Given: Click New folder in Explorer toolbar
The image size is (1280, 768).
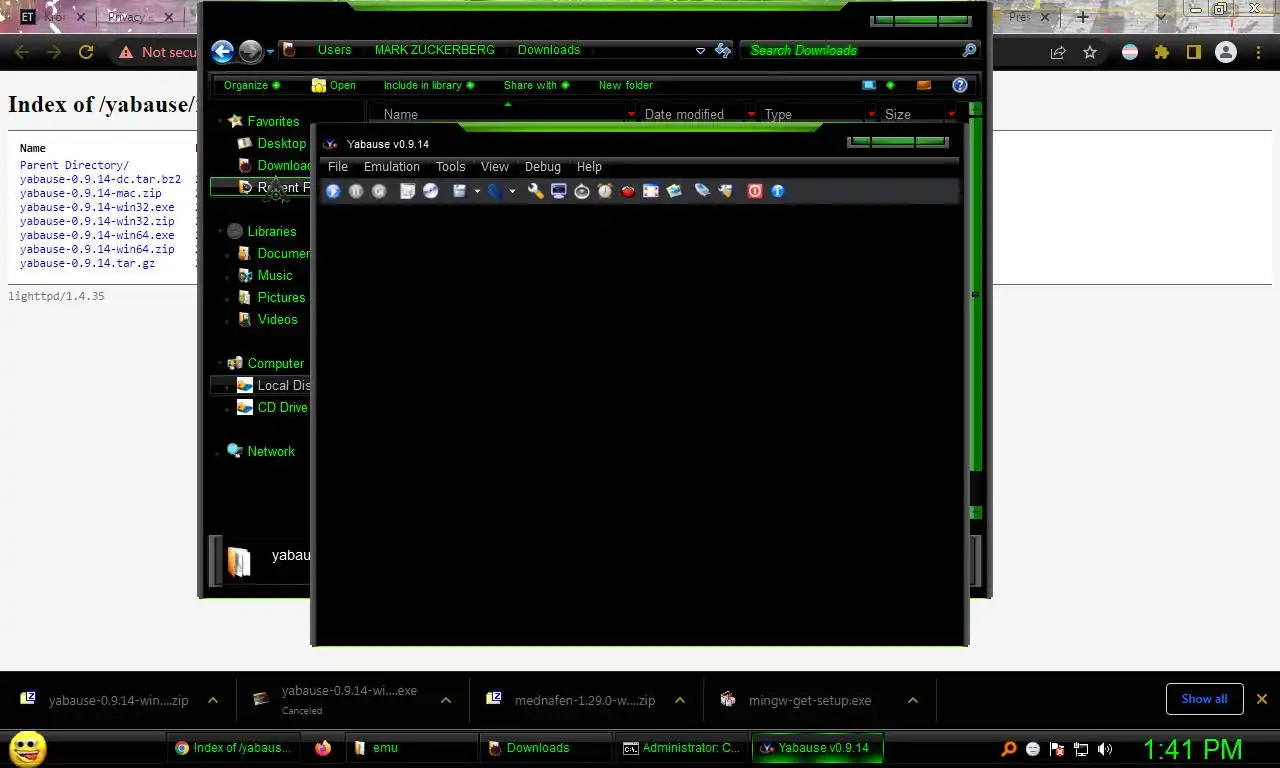Looking at the screenshot, I should click(x=626, y=85).
